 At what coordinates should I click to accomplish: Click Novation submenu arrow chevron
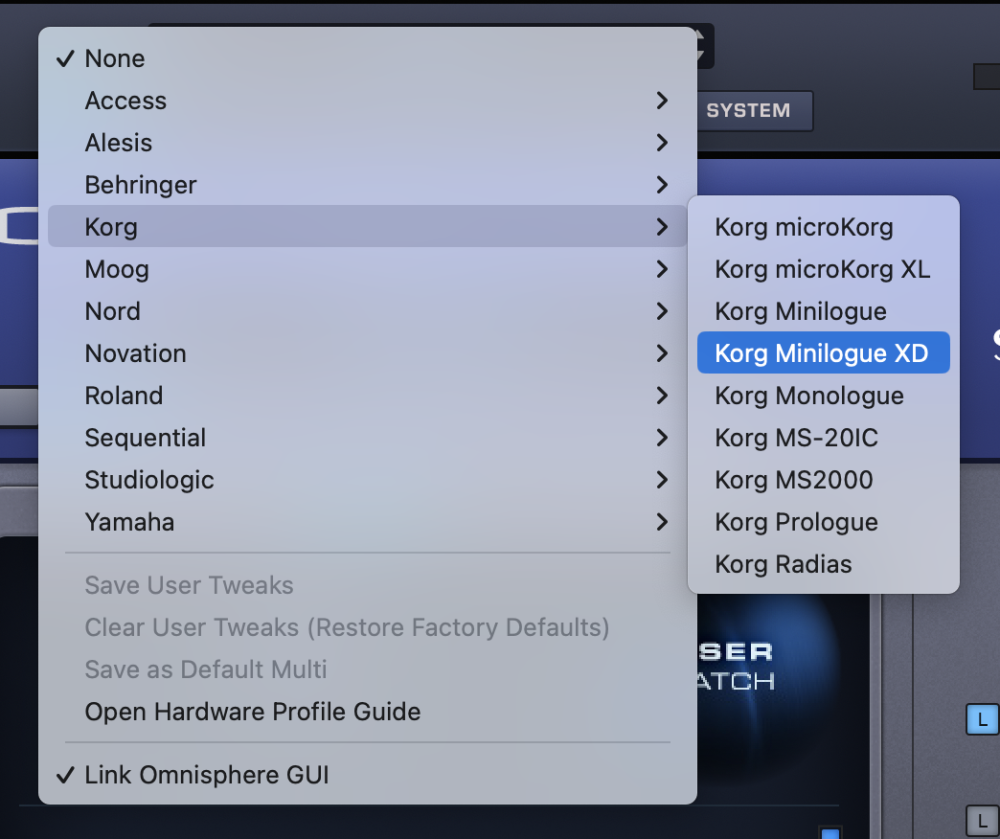(x=662, y=353)
